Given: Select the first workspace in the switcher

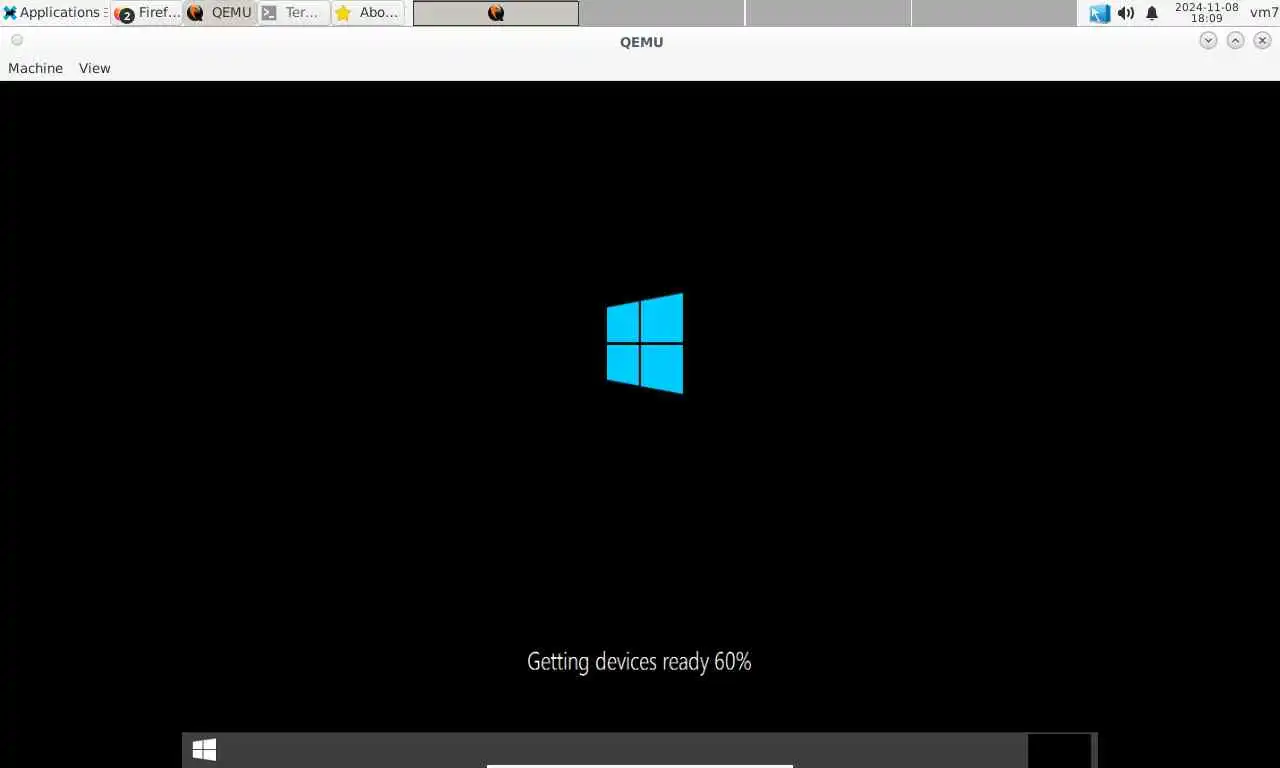Looking at the screenshot, I should [x=496, y=13].
